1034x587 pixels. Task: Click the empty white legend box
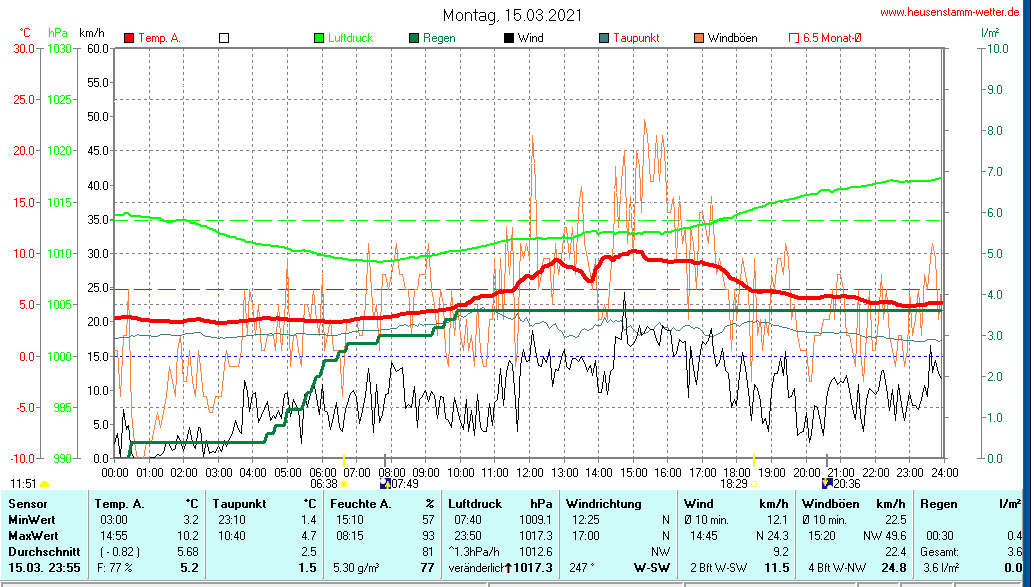coord(224,38)
